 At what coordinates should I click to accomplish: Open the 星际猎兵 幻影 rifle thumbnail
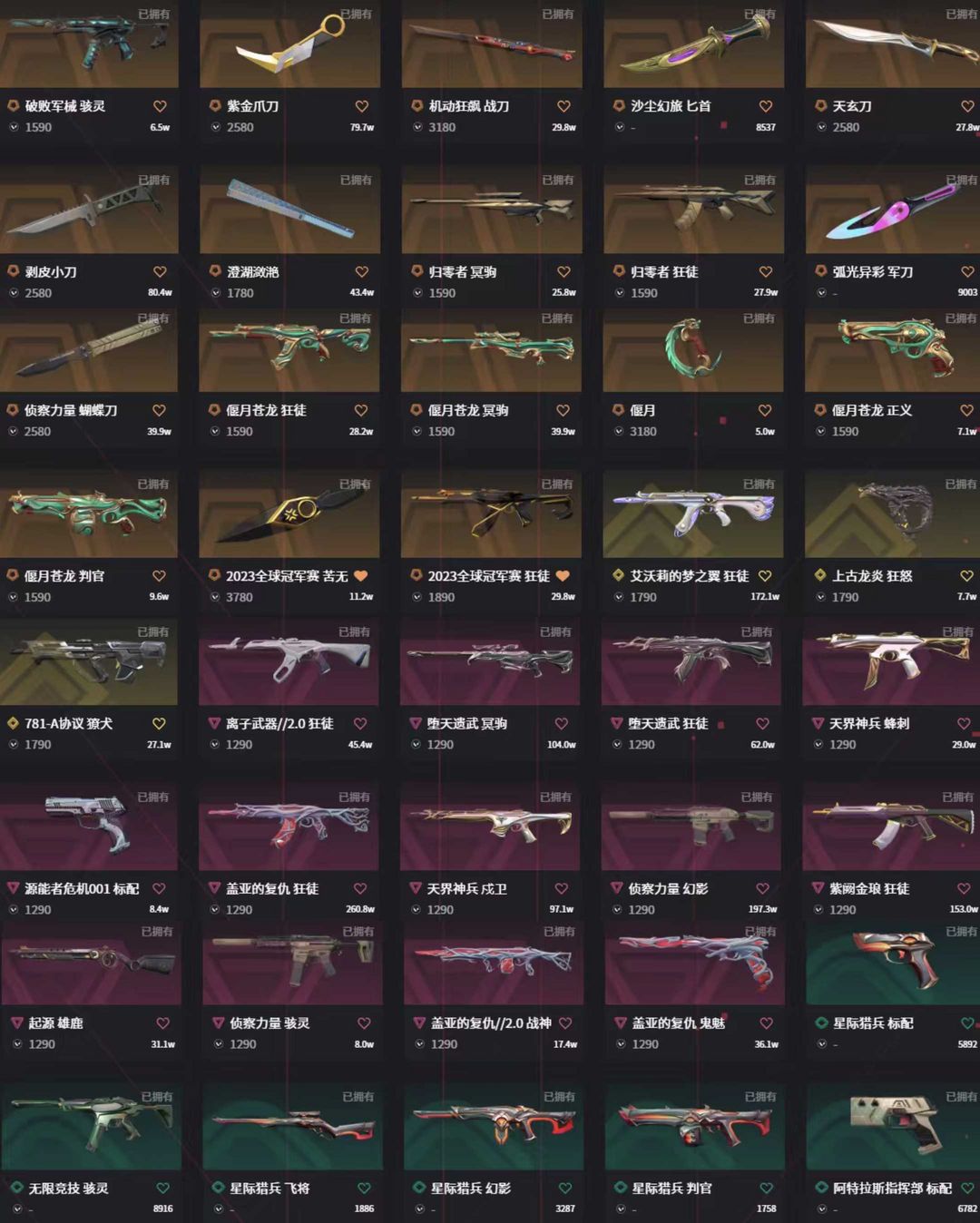coord(494,1127)
